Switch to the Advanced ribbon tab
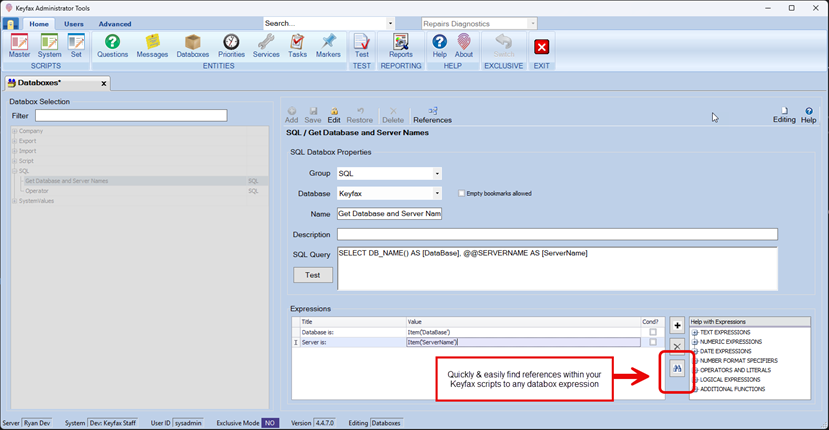 [114, 24]
